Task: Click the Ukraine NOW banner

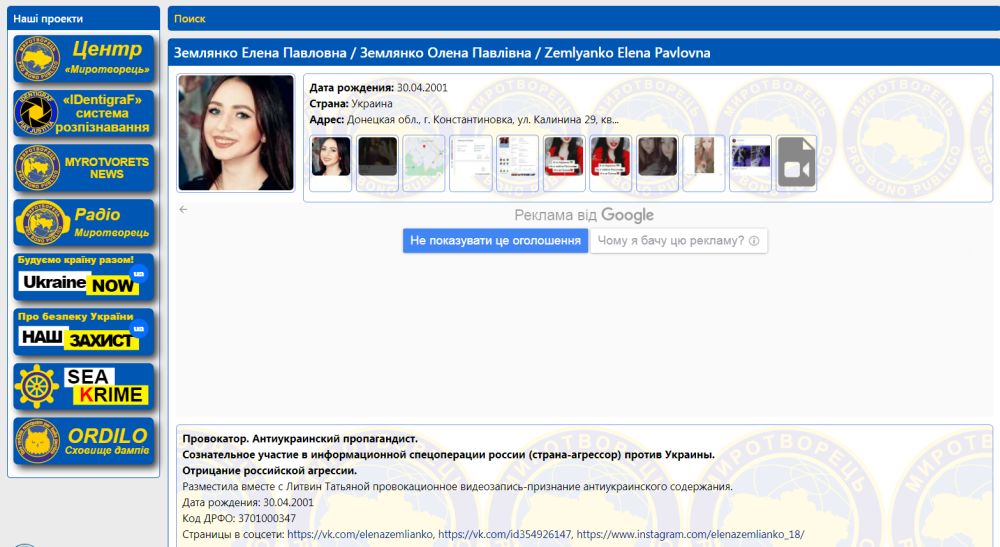Action: pyautogui.click(x=84, y=277)
